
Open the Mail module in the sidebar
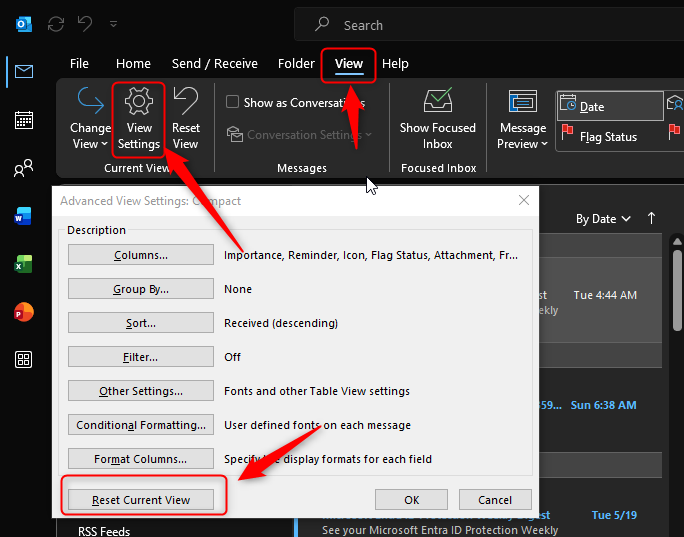[x=24, y=72]
